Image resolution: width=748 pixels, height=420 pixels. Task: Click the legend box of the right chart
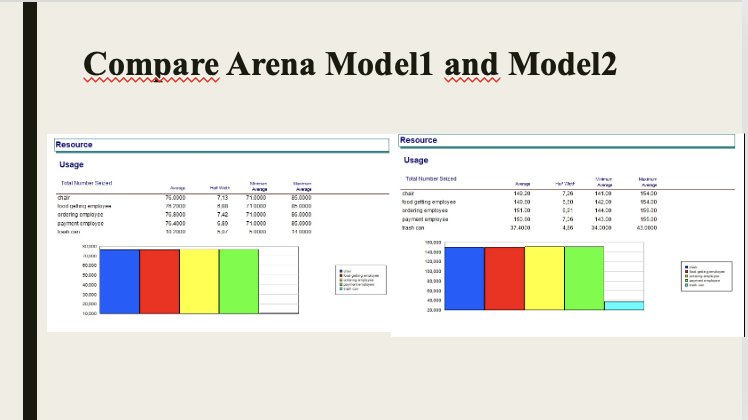click(x=706, y=276)
